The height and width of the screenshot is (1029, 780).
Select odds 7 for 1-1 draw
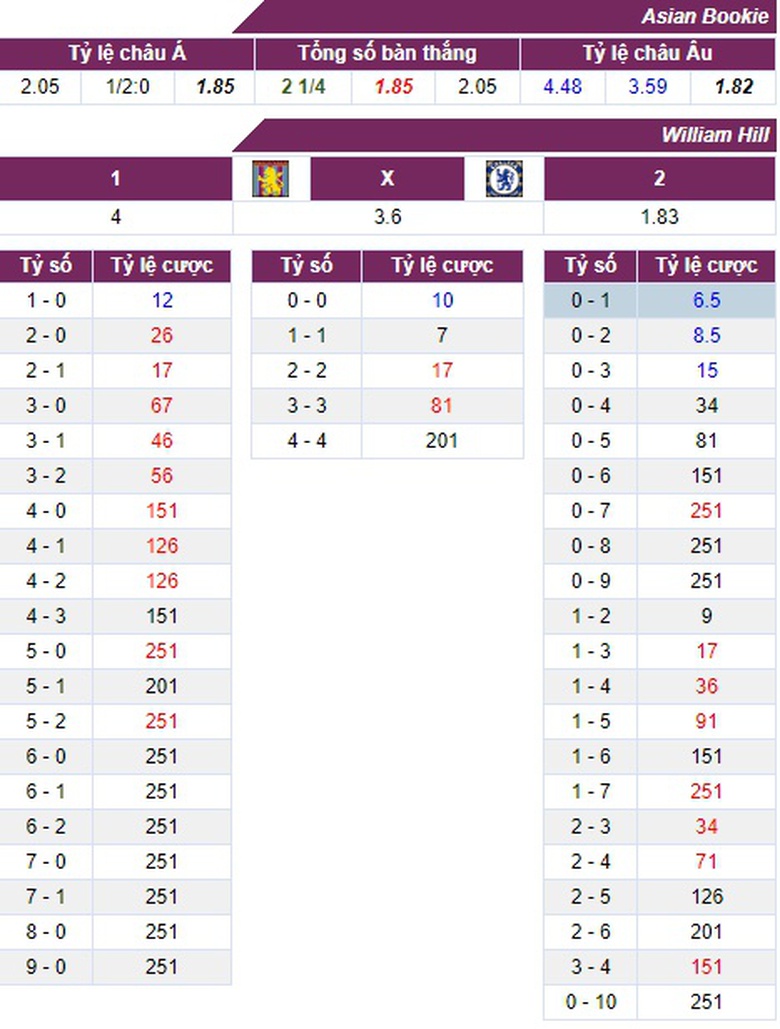pos(442,335)
